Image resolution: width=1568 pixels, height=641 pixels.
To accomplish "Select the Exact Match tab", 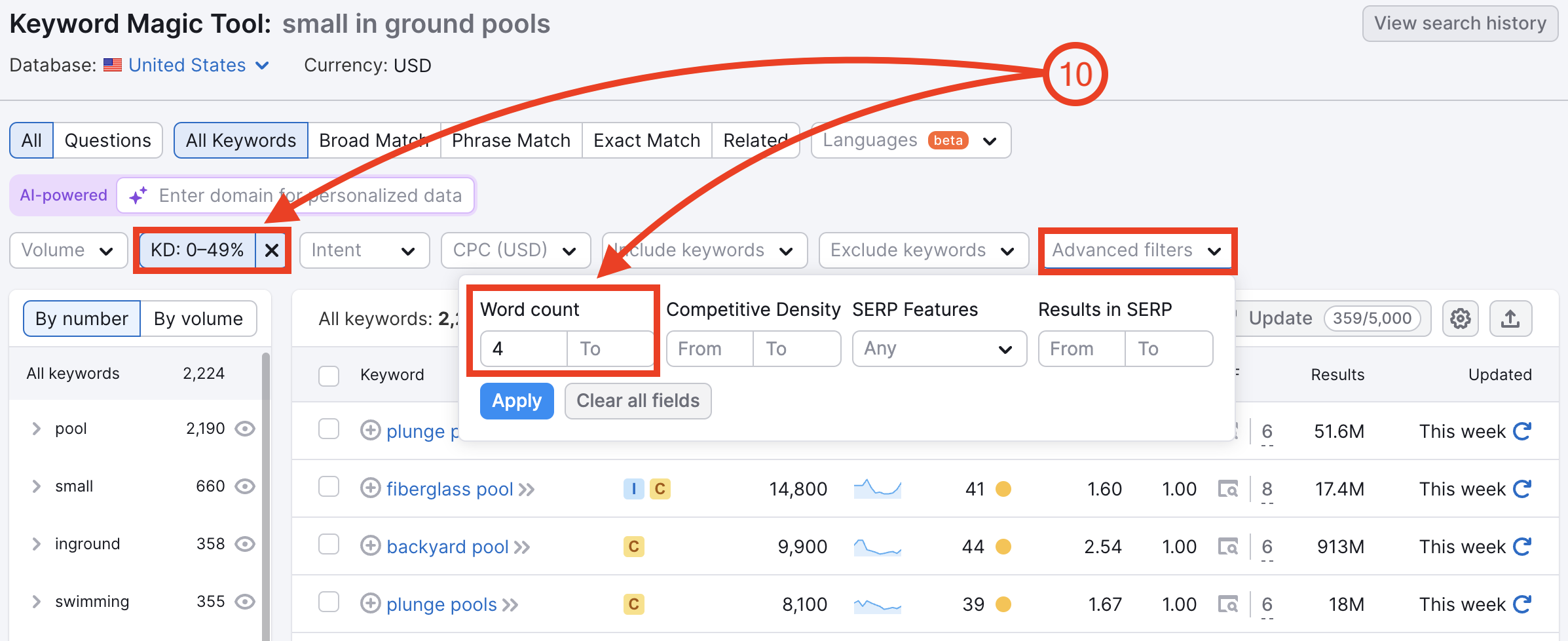I will click(647, 140).
